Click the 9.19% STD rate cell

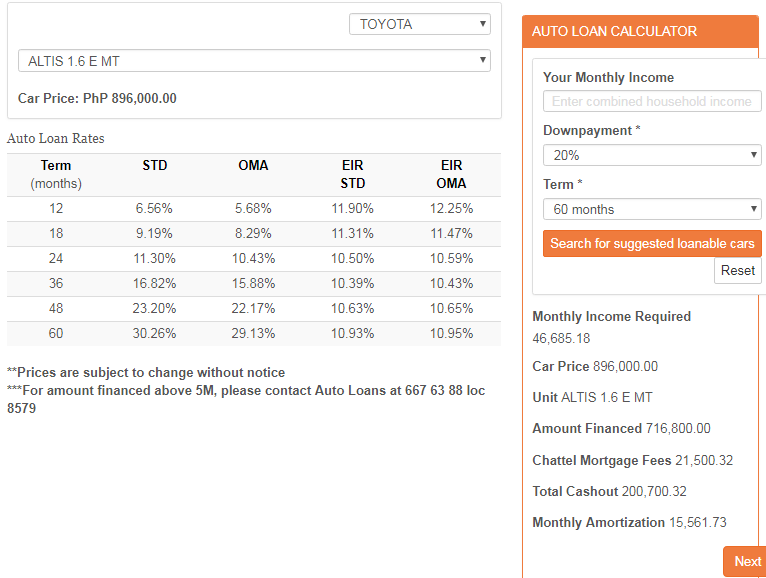click(154, 234)
